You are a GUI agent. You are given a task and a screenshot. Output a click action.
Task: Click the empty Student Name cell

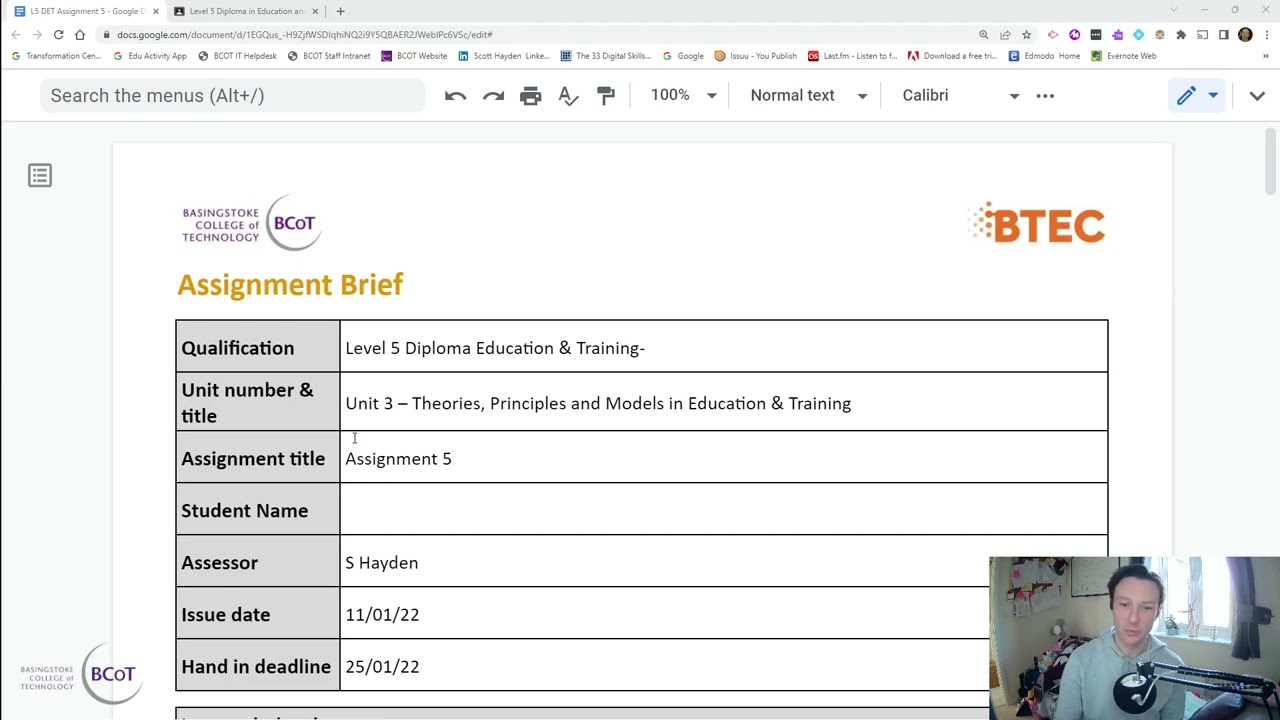point(724,509)
